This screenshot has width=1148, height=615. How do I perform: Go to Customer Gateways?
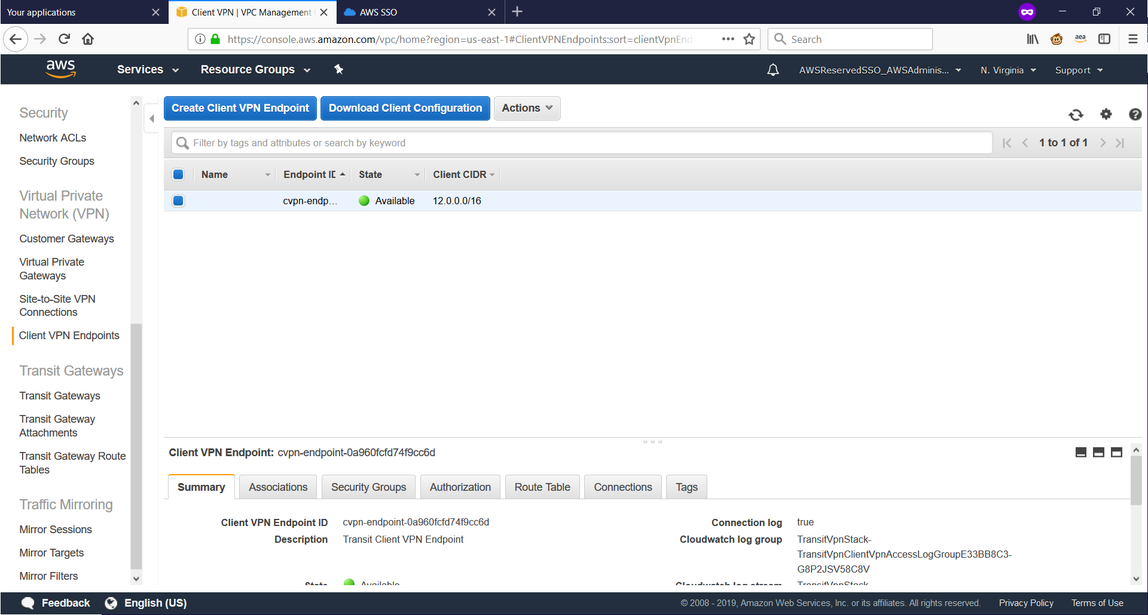(x=67, y=239)
